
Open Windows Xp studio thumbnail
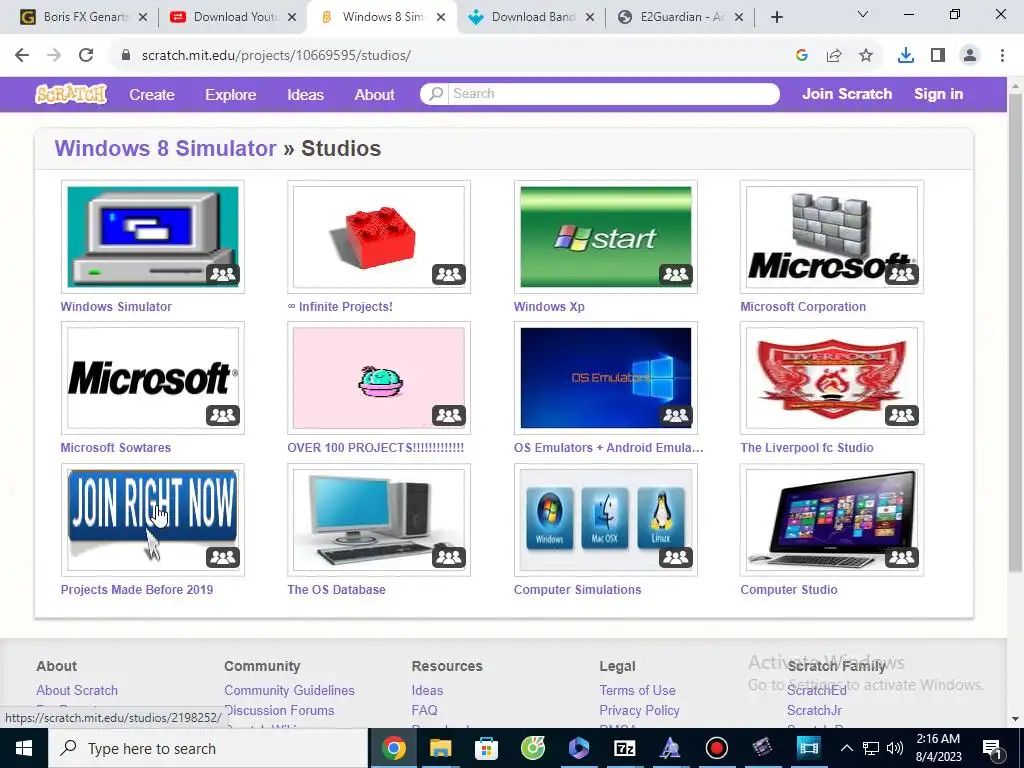click(x=605, y=236)
